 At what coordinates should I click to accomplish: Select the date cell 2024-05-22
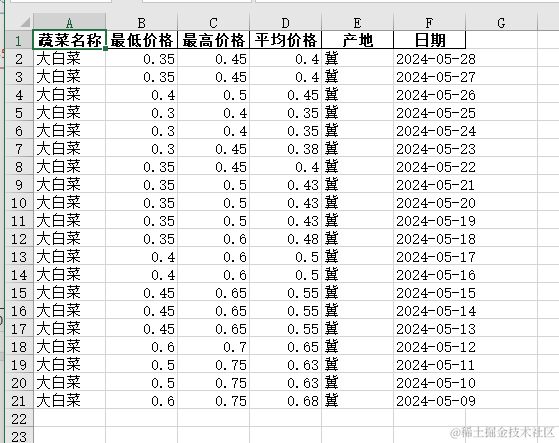pos(430,166)
